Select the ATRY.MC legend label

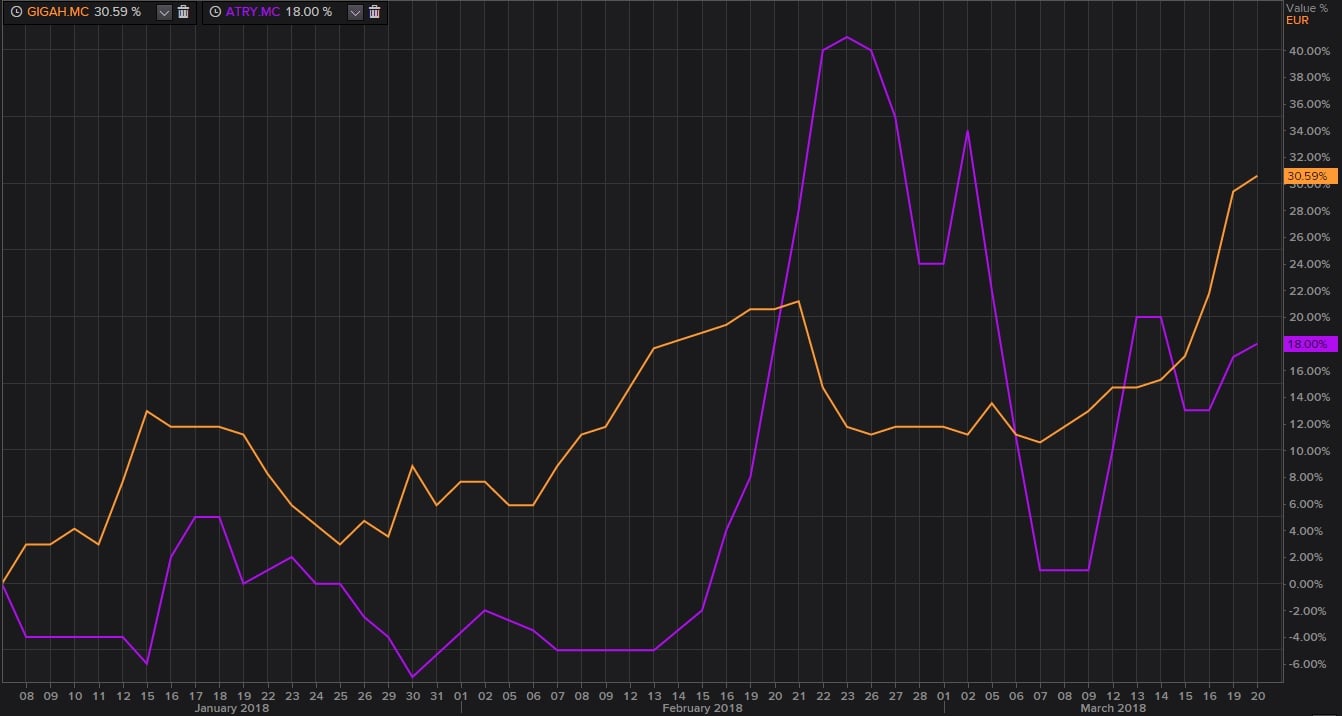253,12
